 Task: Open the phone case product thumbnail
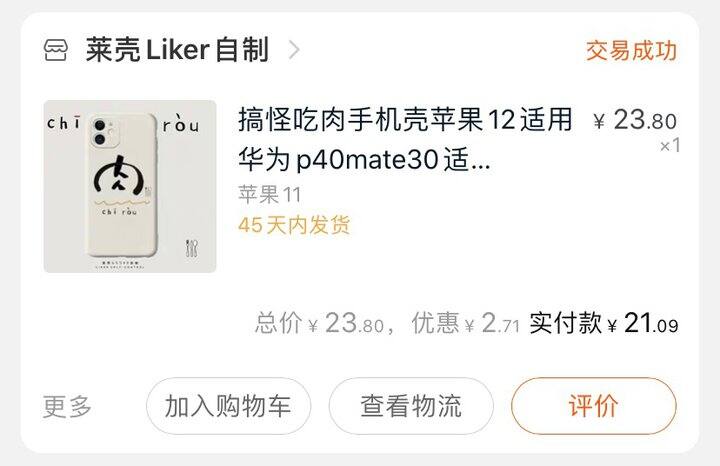pyautogui.click(x=130, y=186)
